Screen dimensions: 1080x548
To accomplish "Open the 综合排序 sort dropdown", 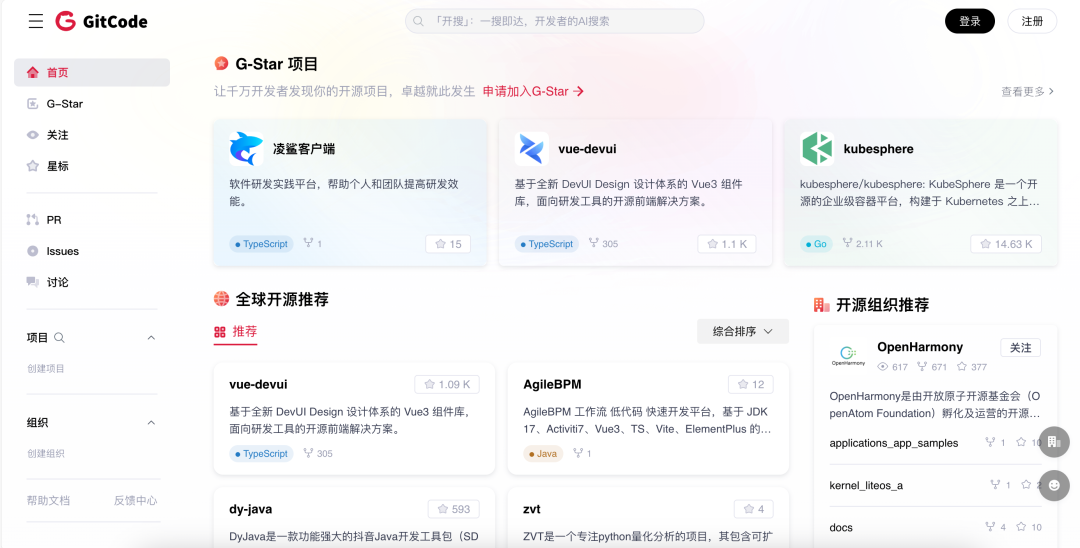I will pyautogui.click(x=742, y=331).
